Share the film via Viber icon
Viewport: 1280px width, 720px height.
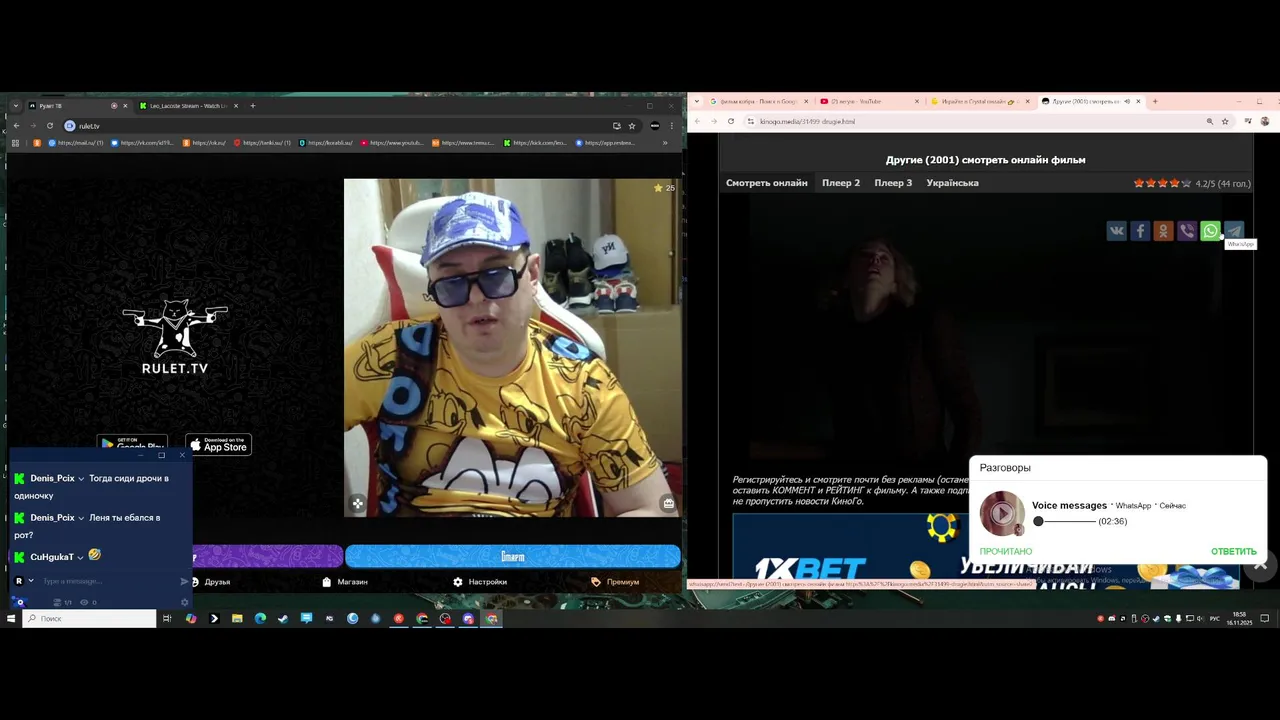point(1187,231)
